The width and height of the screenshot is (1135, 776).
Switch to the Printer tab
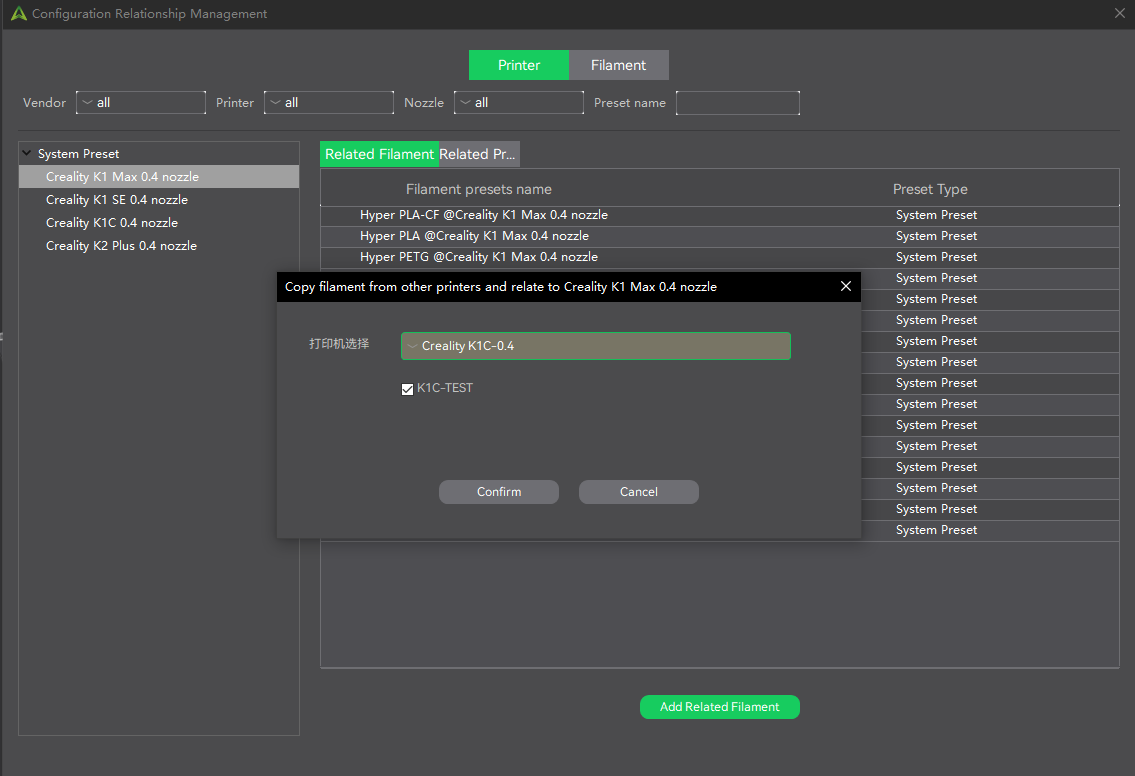tap(519, 65)
